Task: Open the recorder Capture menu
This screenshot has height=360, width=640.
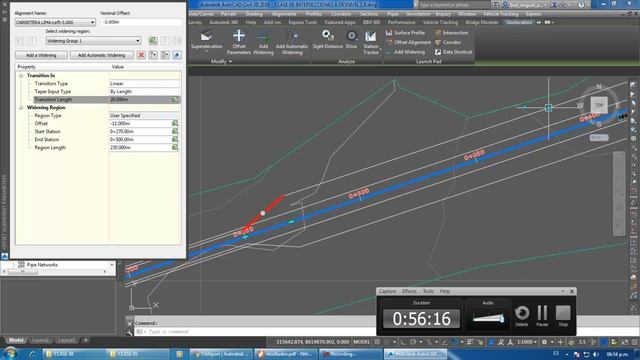Action: click(387, 291)
